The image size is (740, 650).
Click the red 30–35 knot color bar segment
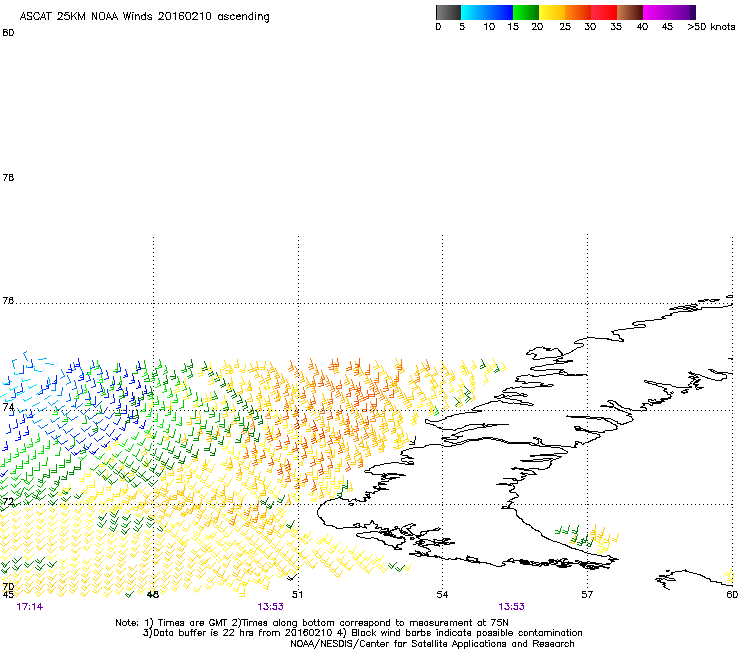coord(604,12)
